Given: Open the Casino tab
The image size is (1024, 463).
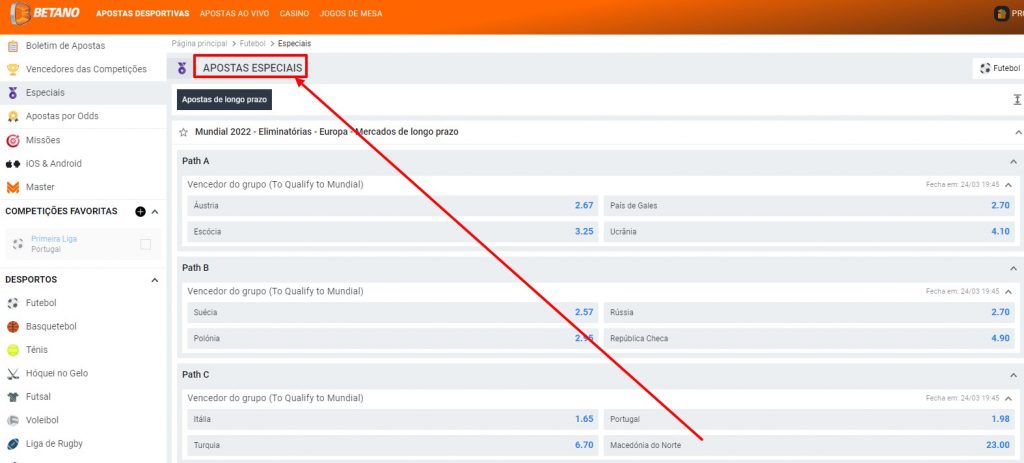Looking at the screenshot, I should (295, 13).
